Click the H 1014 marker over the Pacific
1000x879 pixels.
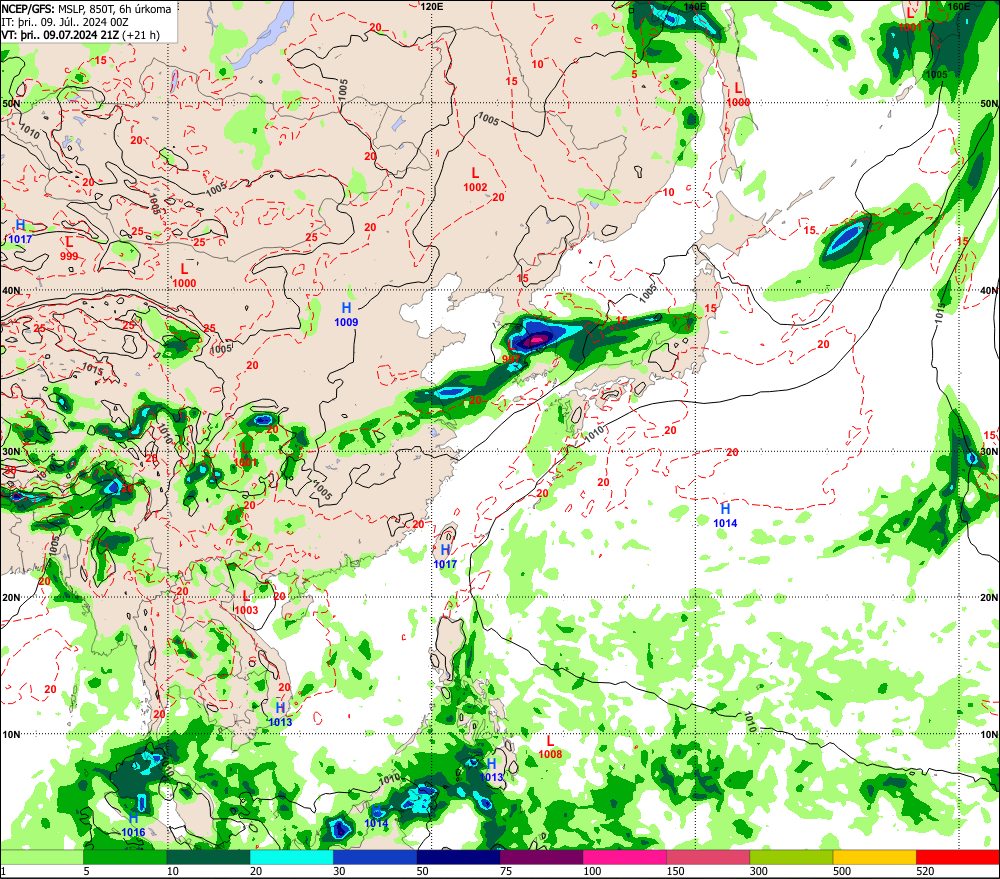pos(725,515)
